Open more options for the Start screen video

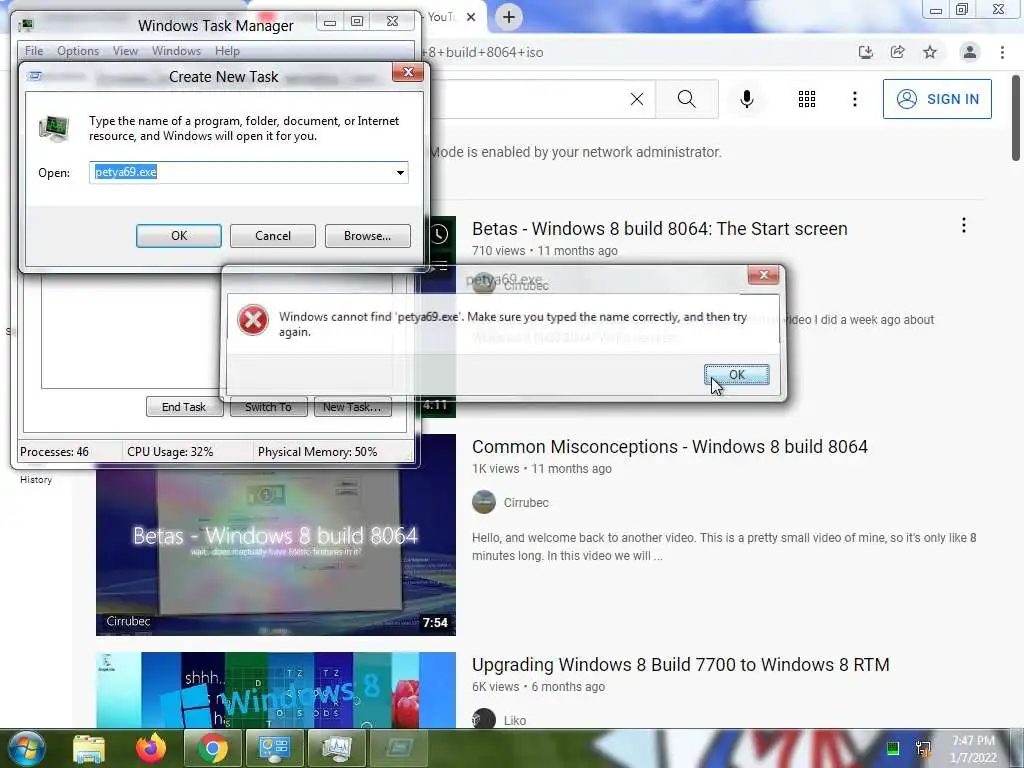tap(964, 226)
